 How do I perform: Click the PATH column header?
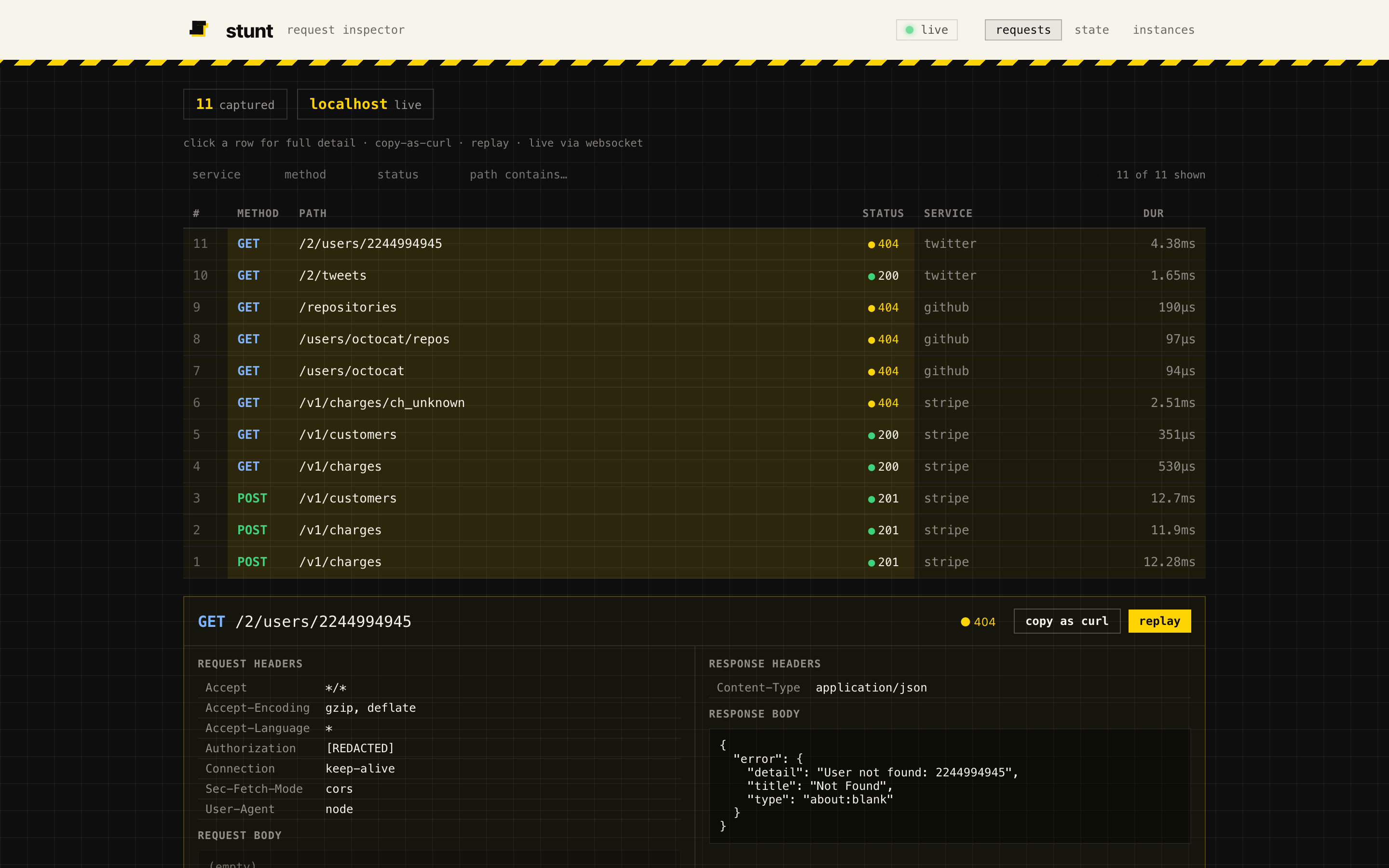(312, 214)
